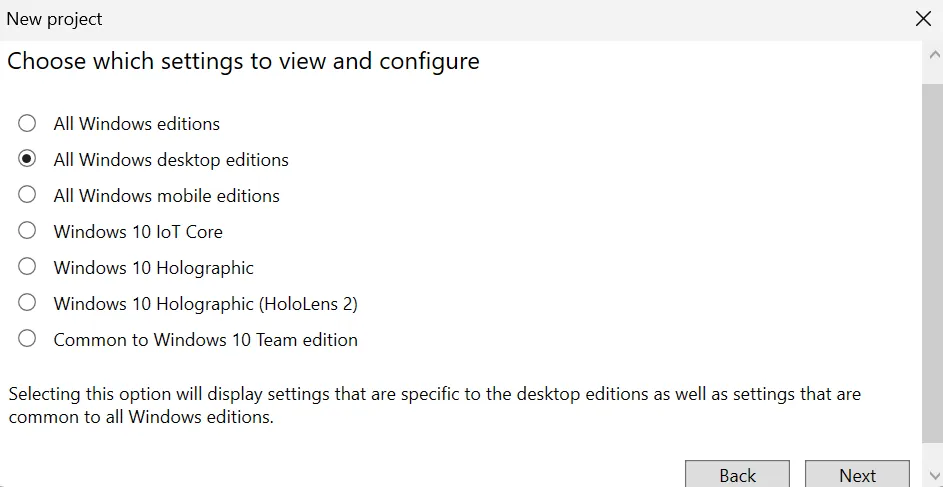This screenshot has width=943, height=487.
Task: Click the 'All Windows mobile editions' label text
Action: tap(167, 196)
